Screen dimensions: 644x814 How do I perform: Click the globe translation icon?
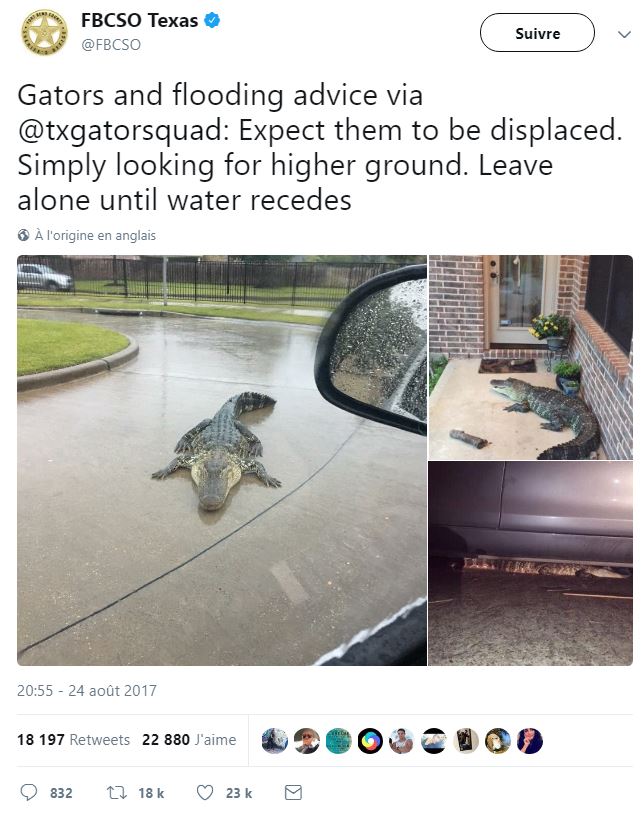click(23, 235)
